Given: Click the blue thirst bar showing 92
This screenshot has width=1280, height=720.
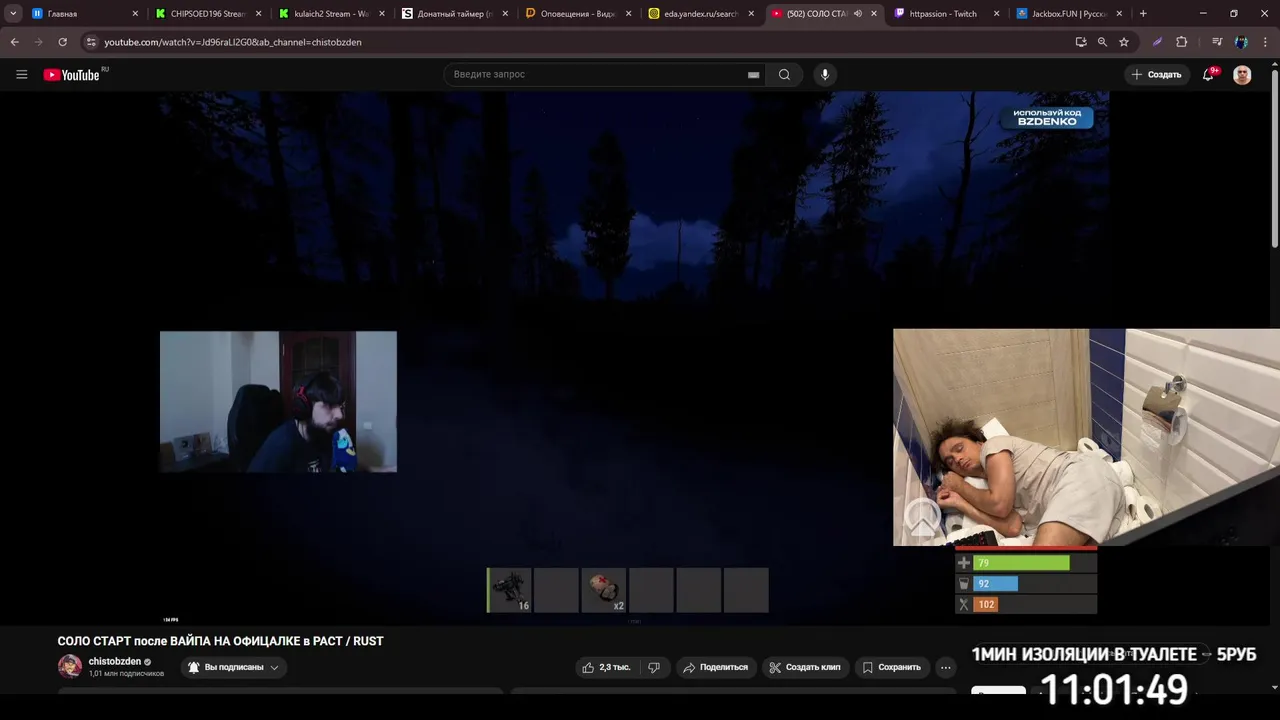Looking at the screenshot, I should [995, 584].
